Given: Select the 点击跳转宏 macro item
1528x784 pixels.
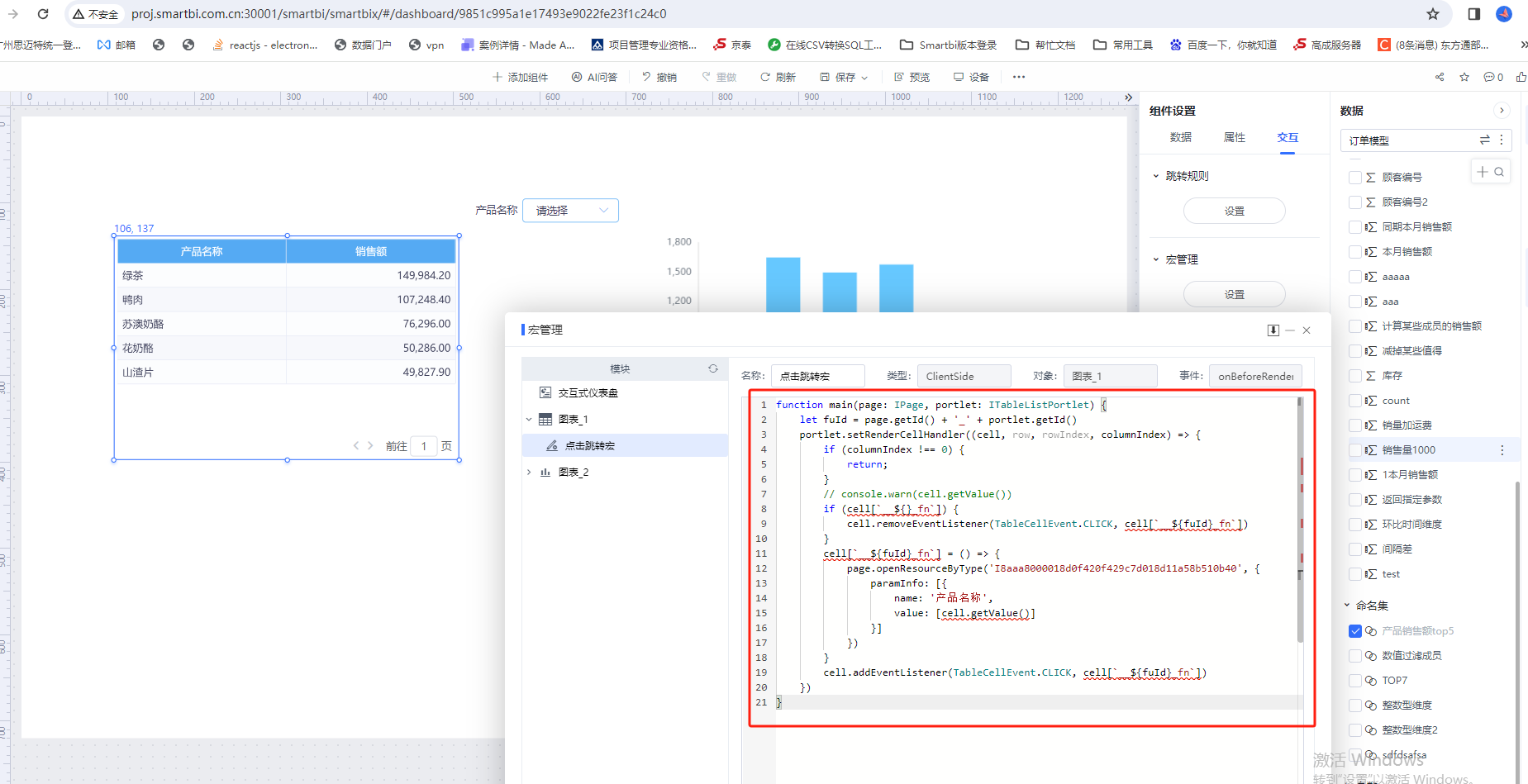Looking at the screenshot, I should point(625,445).
